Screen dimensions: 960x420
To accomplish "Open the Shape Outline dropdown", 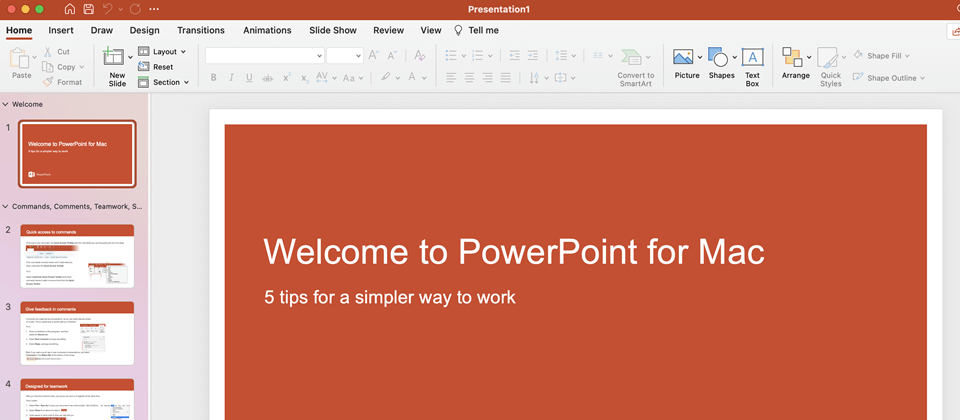I will point(888,78).
